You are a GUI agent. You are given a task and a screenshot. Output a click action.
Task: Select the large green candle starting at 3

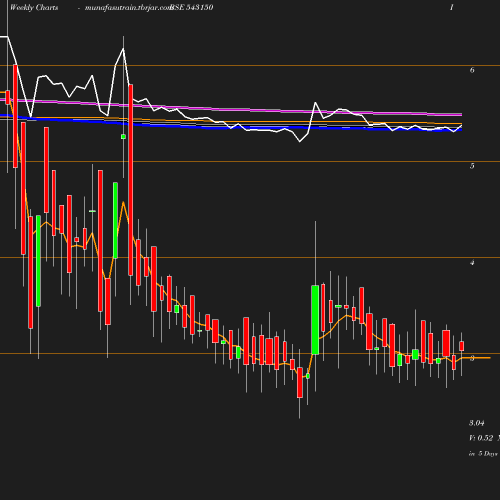[315, 320]
